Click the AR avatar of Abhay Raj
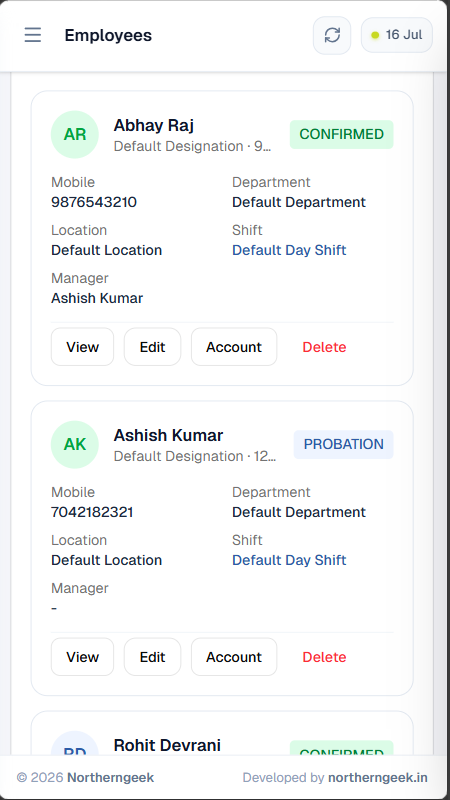This screenshot has height=800, width=450. (x=74, y=135)
